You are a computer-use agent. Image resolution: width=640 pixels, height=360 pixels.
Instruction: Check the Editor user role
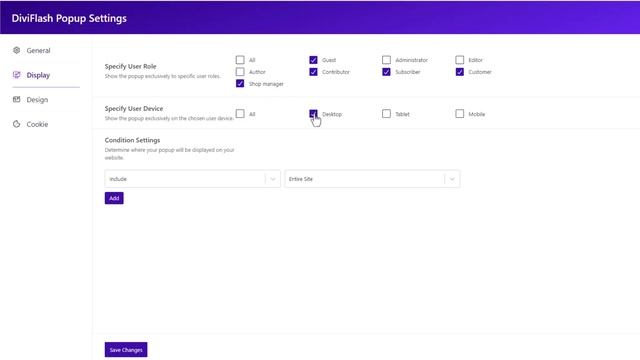(x=460, y=60)
